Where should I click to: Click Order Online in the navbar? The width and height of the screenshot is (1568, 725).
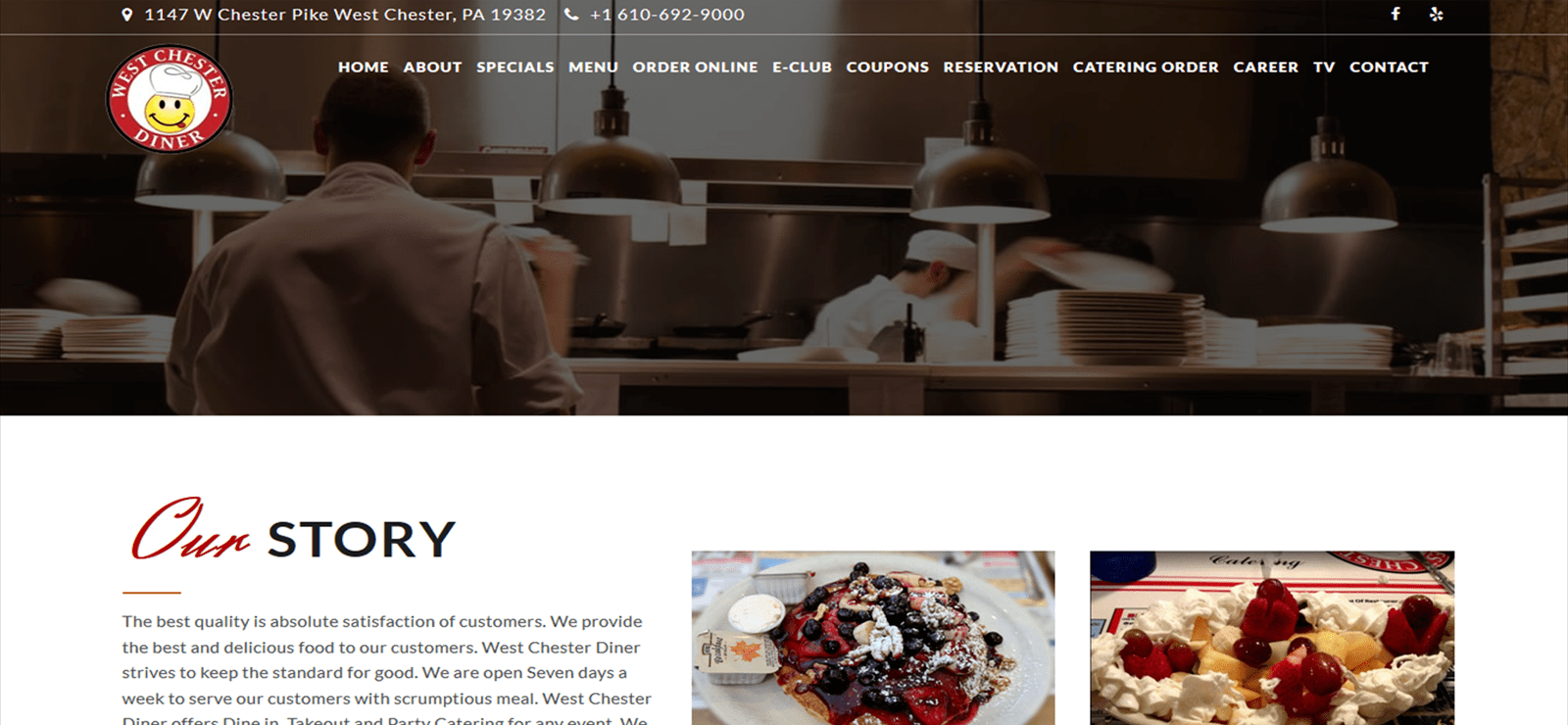tap(695, 68)
